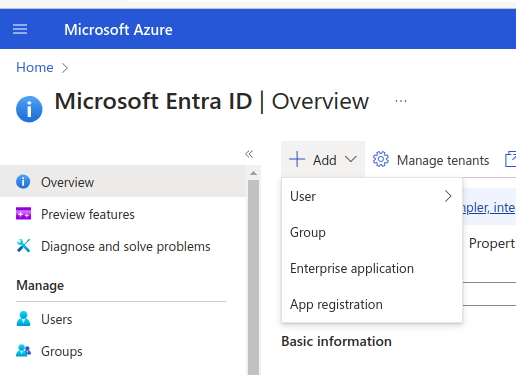Open the hamburger portal menu
Screen dimensions: 516x375
[x=20, y=29]
